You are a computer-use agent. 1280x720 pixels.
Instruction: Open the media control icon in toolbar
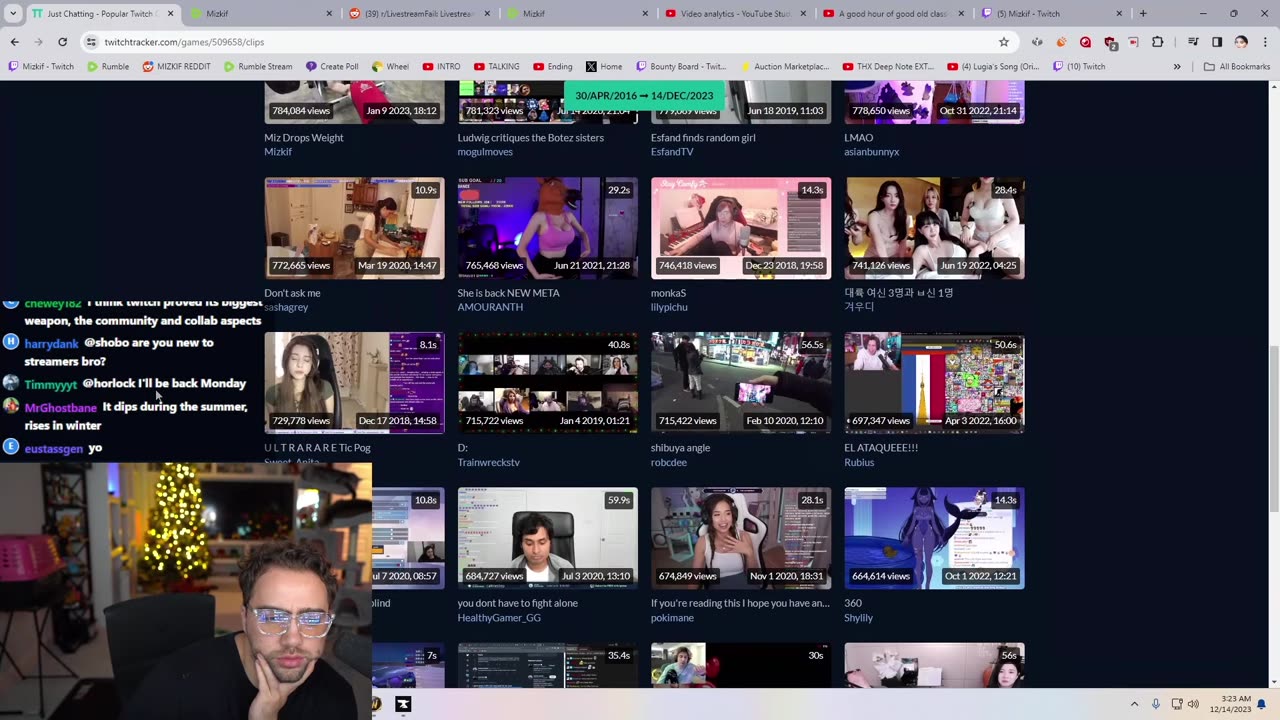pyautogui.click(x=1193, y=42)
